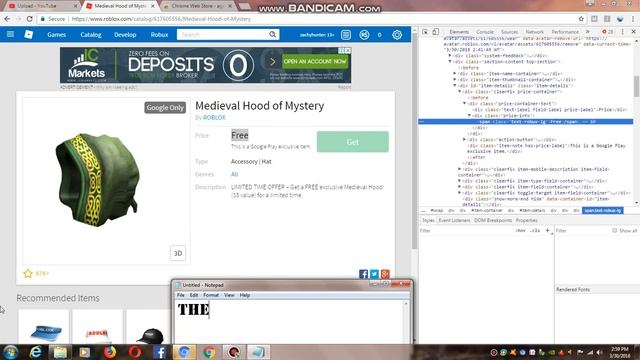Bookmark page with the star icon
Viewport: 640px width, 360px height.
click(581, 19)
